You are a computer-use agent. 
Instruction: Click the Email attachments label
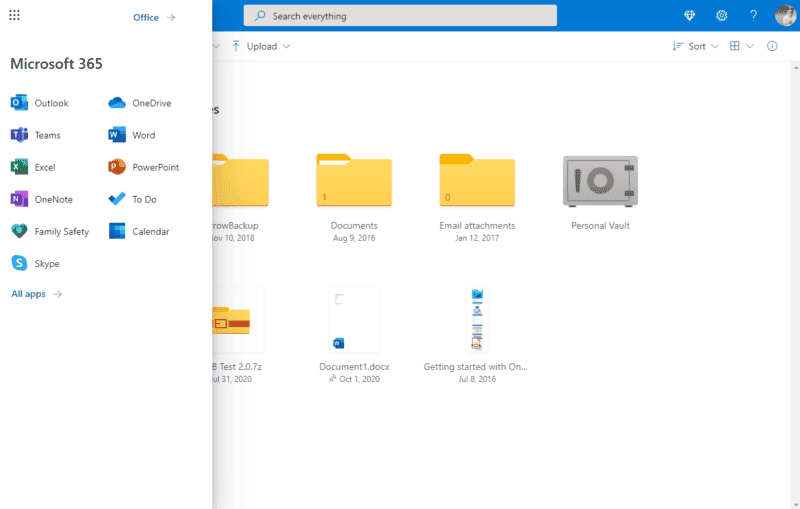(x=477, y=225)
